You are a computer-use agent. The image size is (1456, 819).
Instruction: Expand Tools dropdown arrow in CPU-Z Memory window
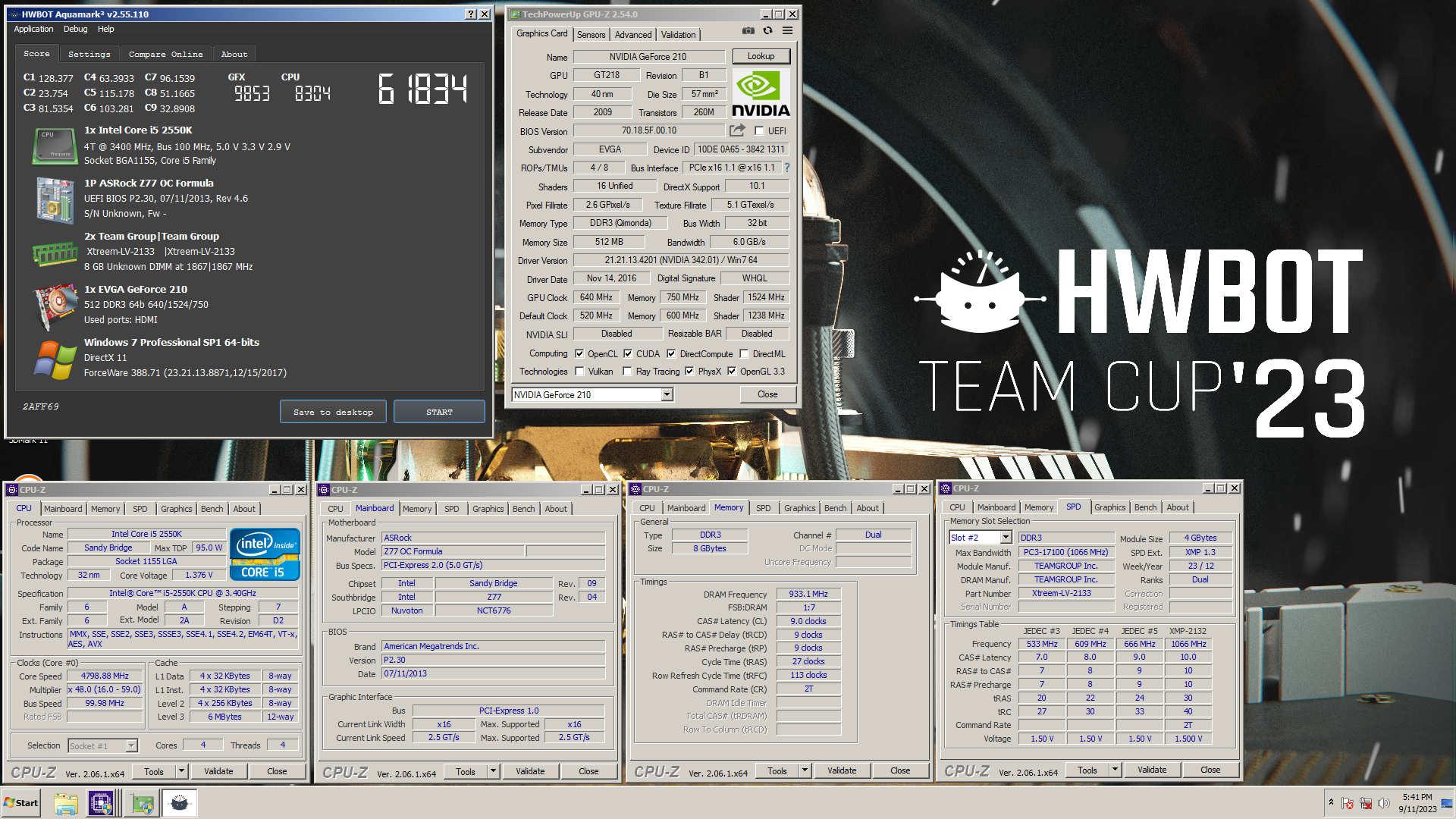coord(805,770)
